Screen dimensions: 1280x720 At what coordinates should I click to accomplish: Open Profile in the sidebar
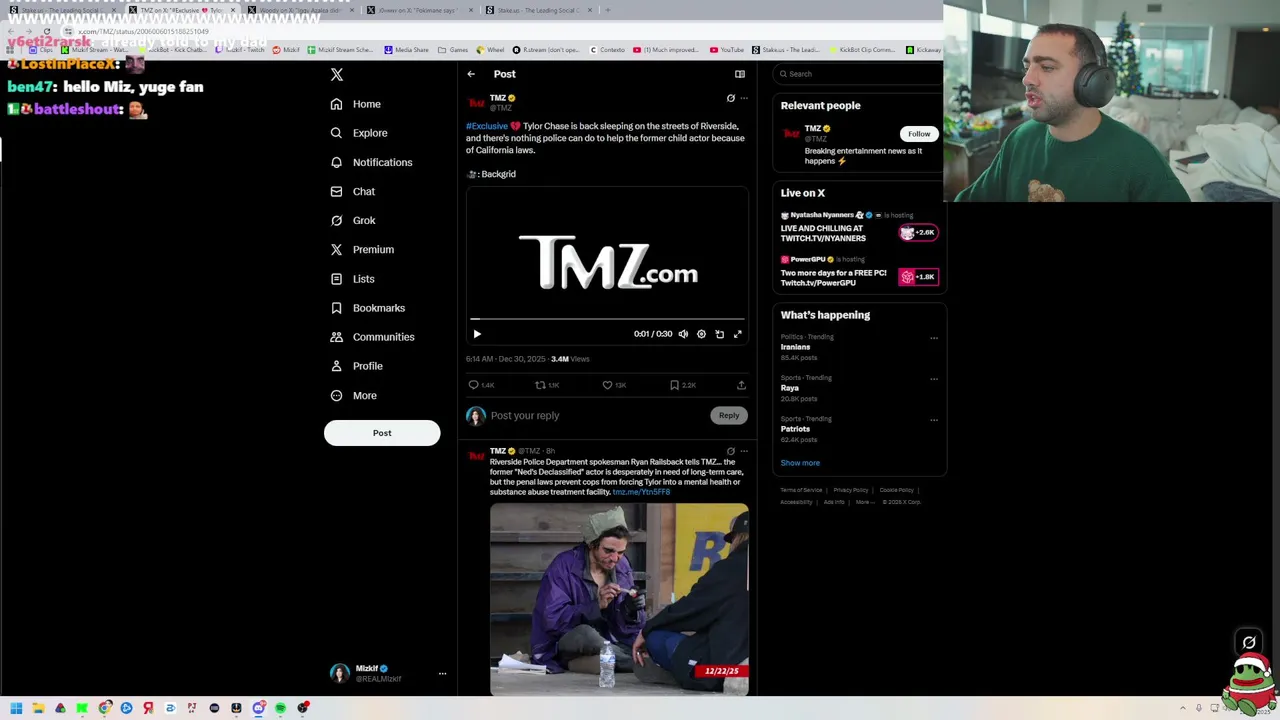[356, 366]
